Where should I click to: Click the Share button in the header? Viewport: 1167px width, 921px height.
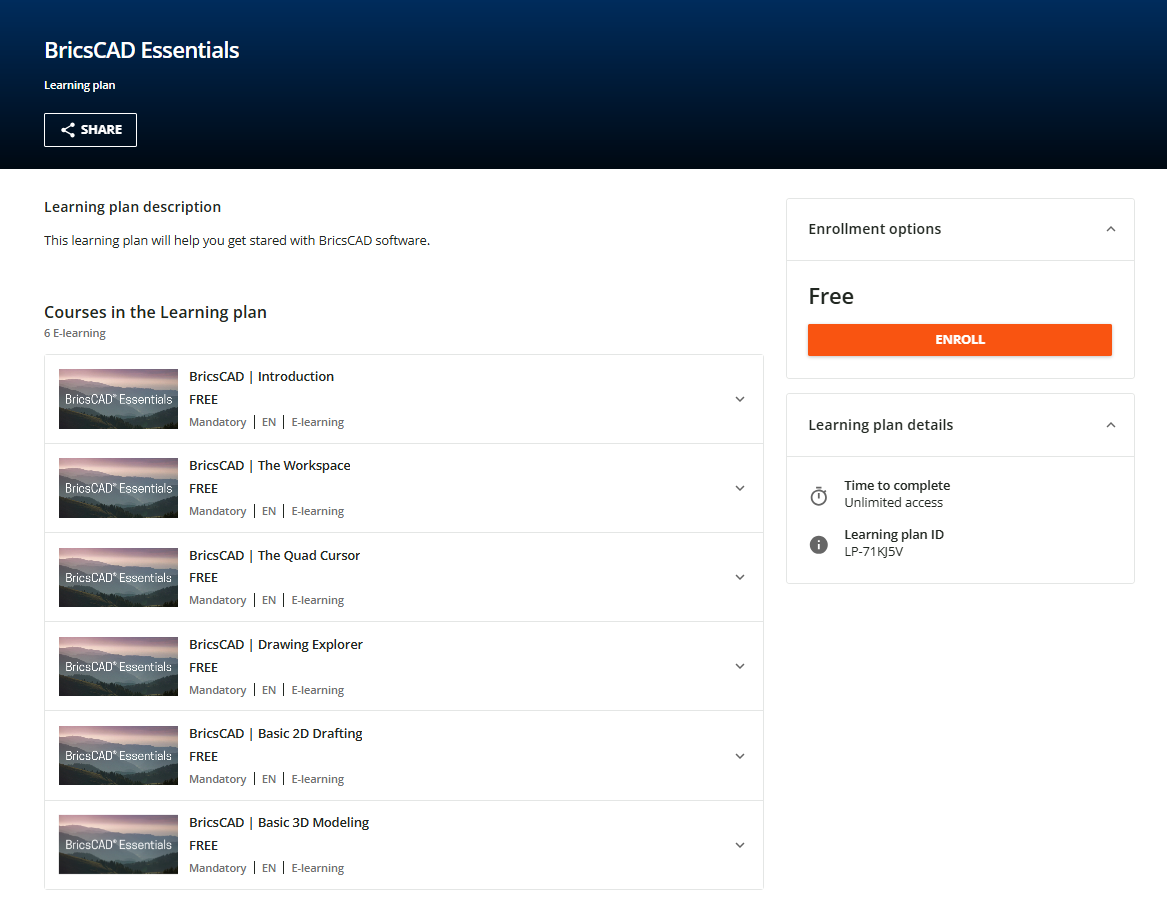coord(90,130)
